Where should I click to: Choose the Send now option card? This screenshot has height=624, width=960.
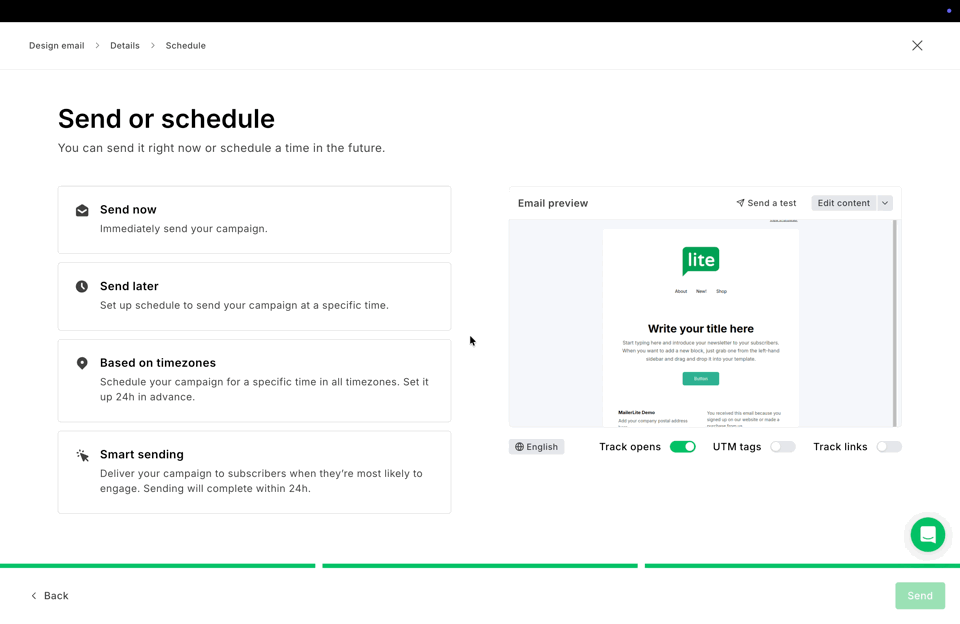(x=255, y=220)
